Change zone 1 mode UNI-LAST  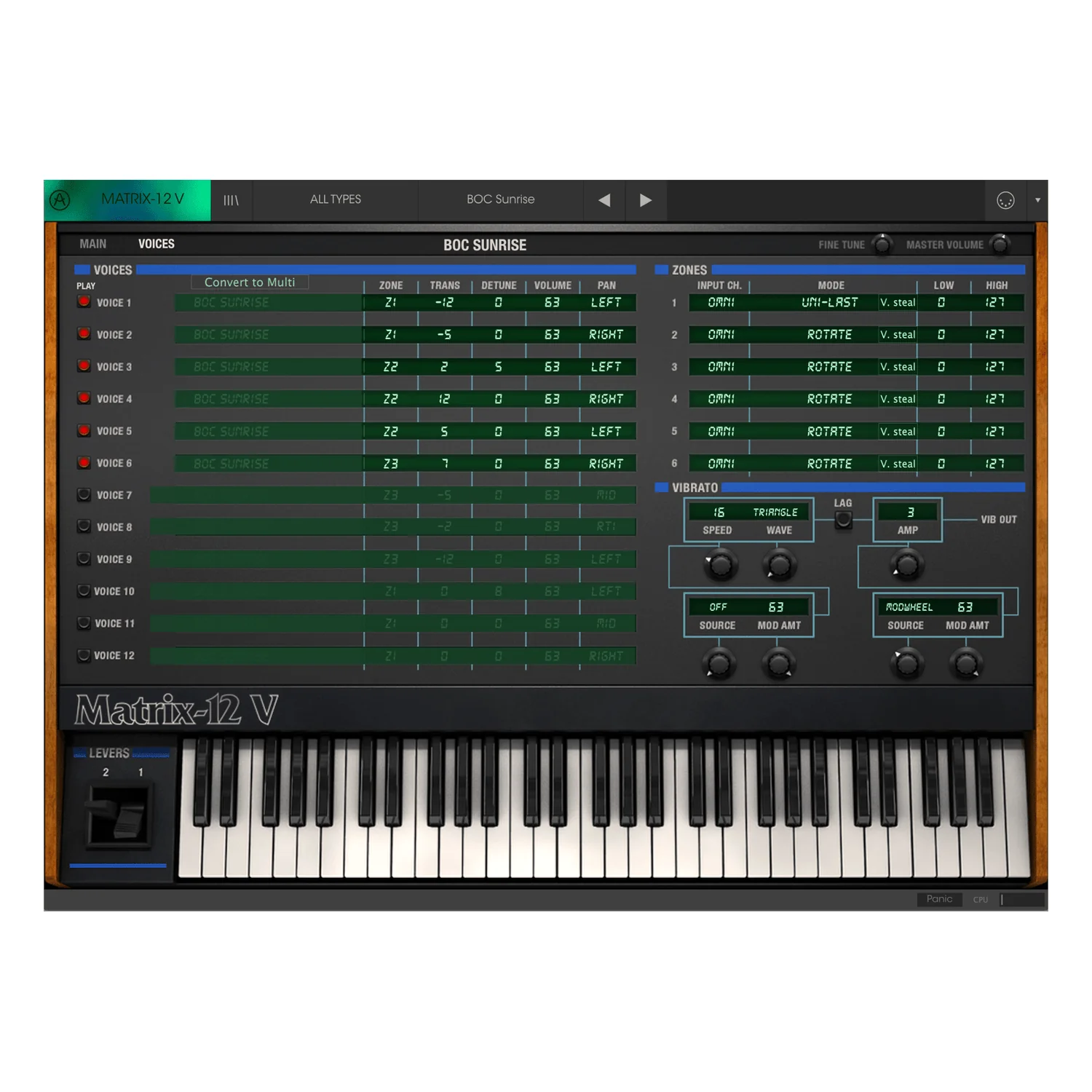[x=830, y=302]
